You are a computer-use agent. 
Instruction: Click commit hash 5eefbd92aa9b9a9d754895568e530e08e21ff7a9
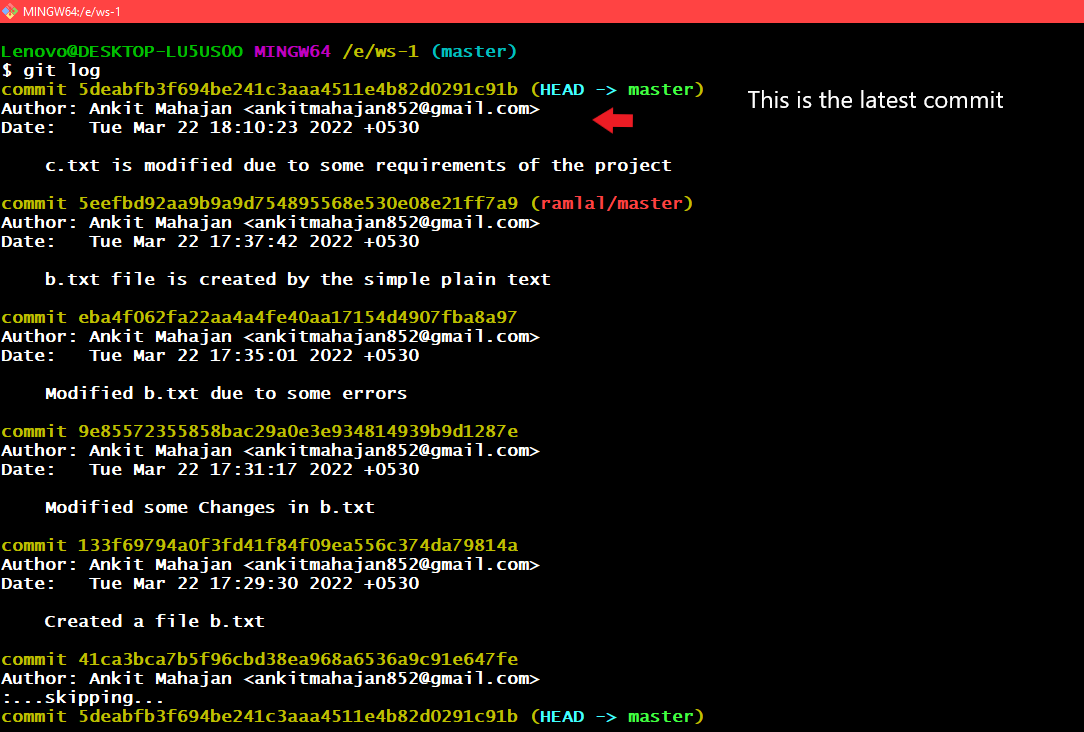[x=297, y=203]
